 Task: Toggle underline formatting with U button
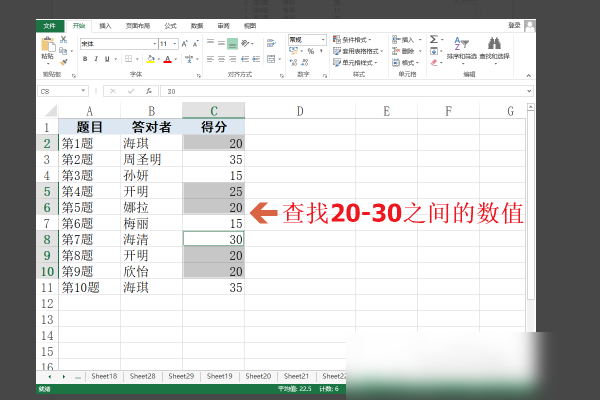tap(109, 59)
